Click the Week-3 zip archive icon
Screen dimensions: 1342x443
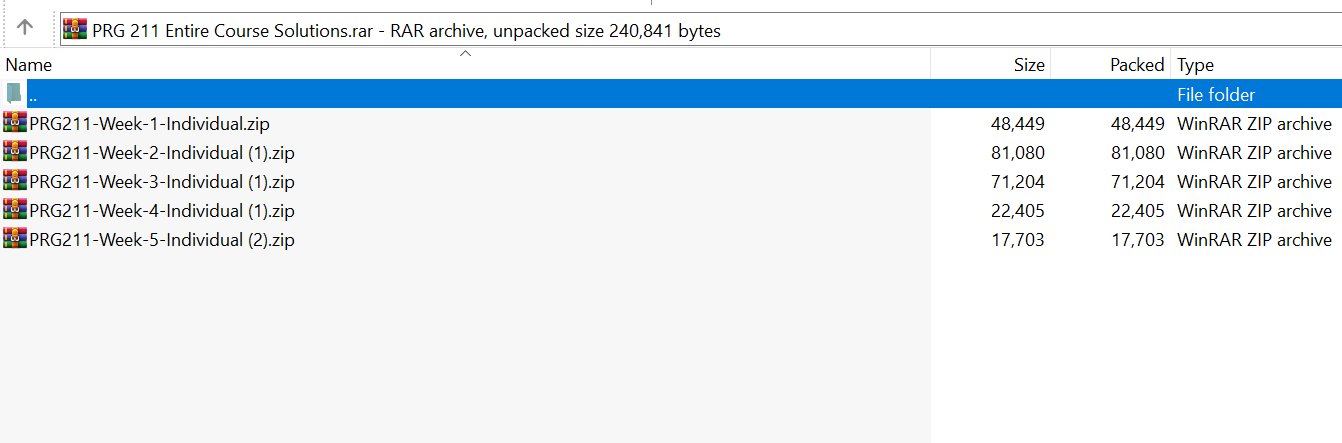pyautogui.click(x=15, y=181)
